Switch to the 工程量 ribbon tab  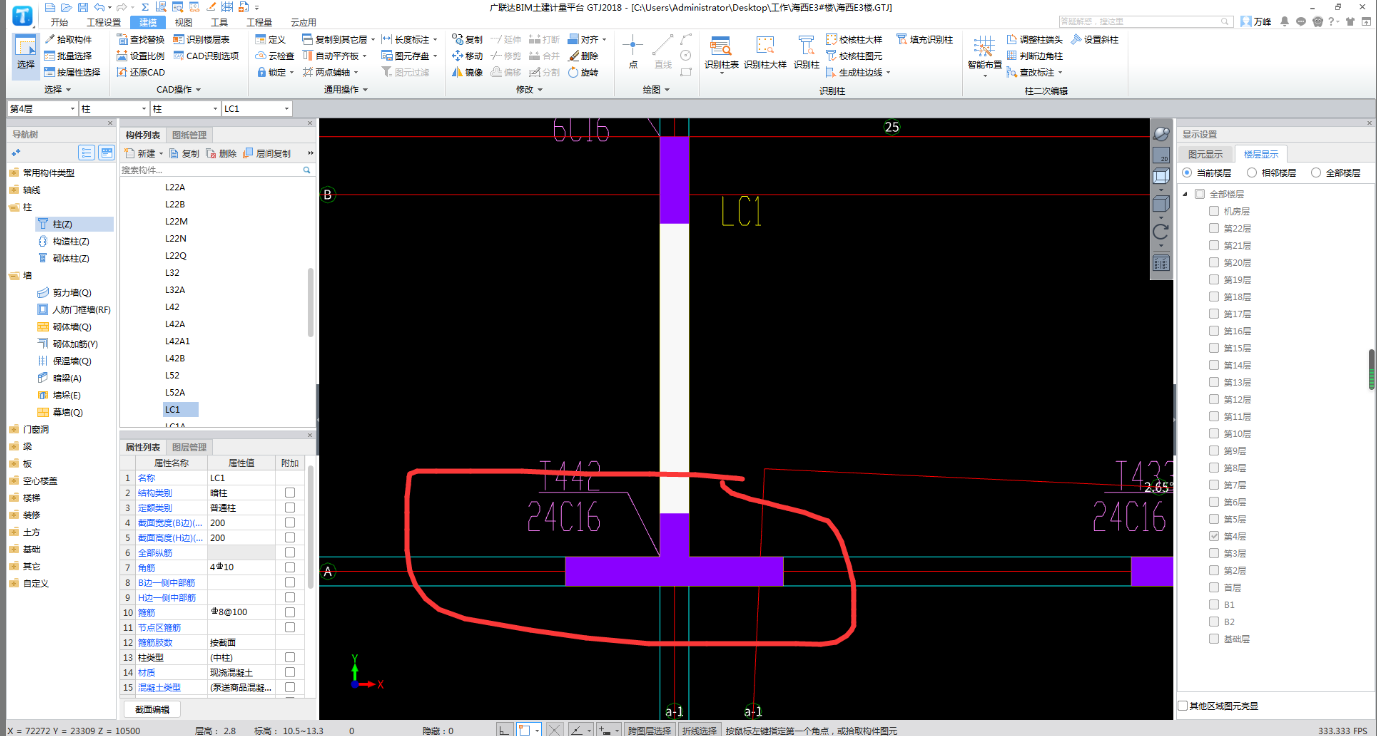tap(259, 22)
